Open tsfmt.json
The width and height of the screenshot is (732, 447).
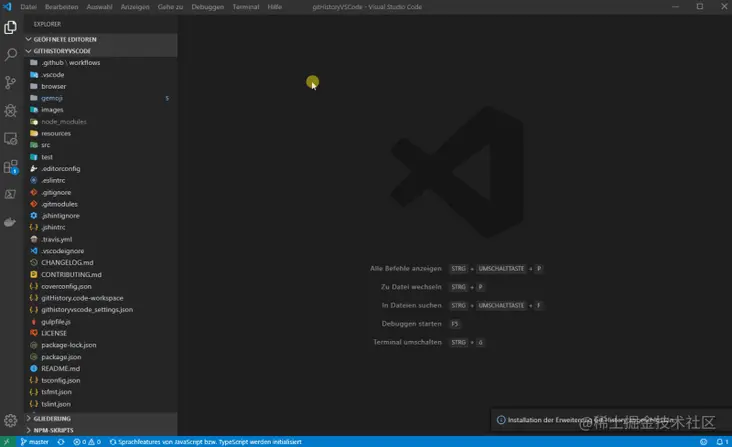pos(101,392)
